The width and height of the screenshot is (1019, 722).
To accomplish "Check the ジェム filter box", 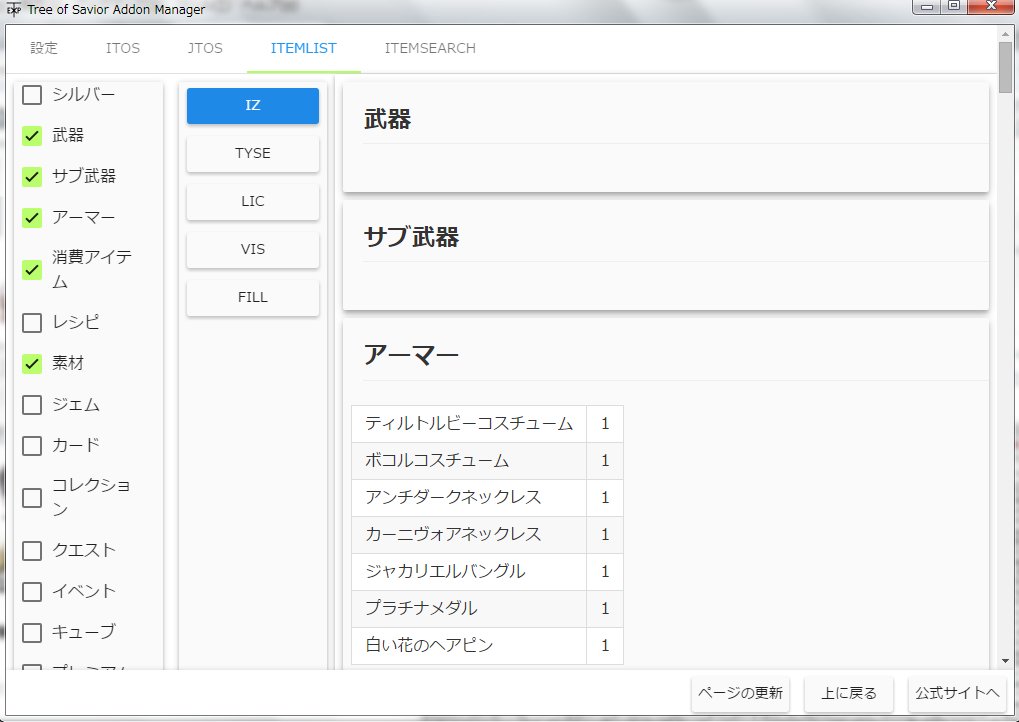I will click(31, 404).
